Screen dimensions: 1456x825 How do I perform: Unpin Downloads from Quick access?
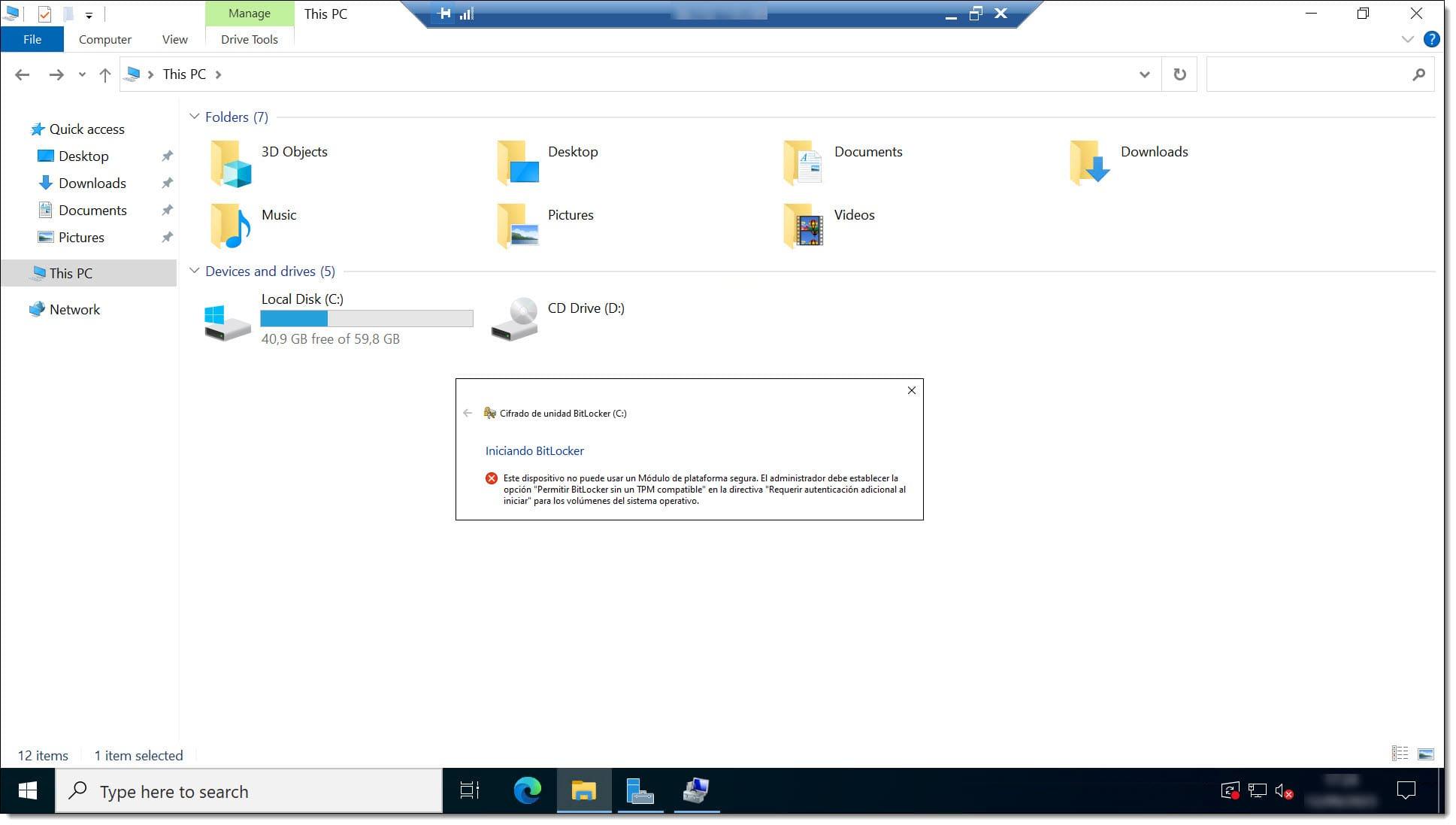coord(167,184)
